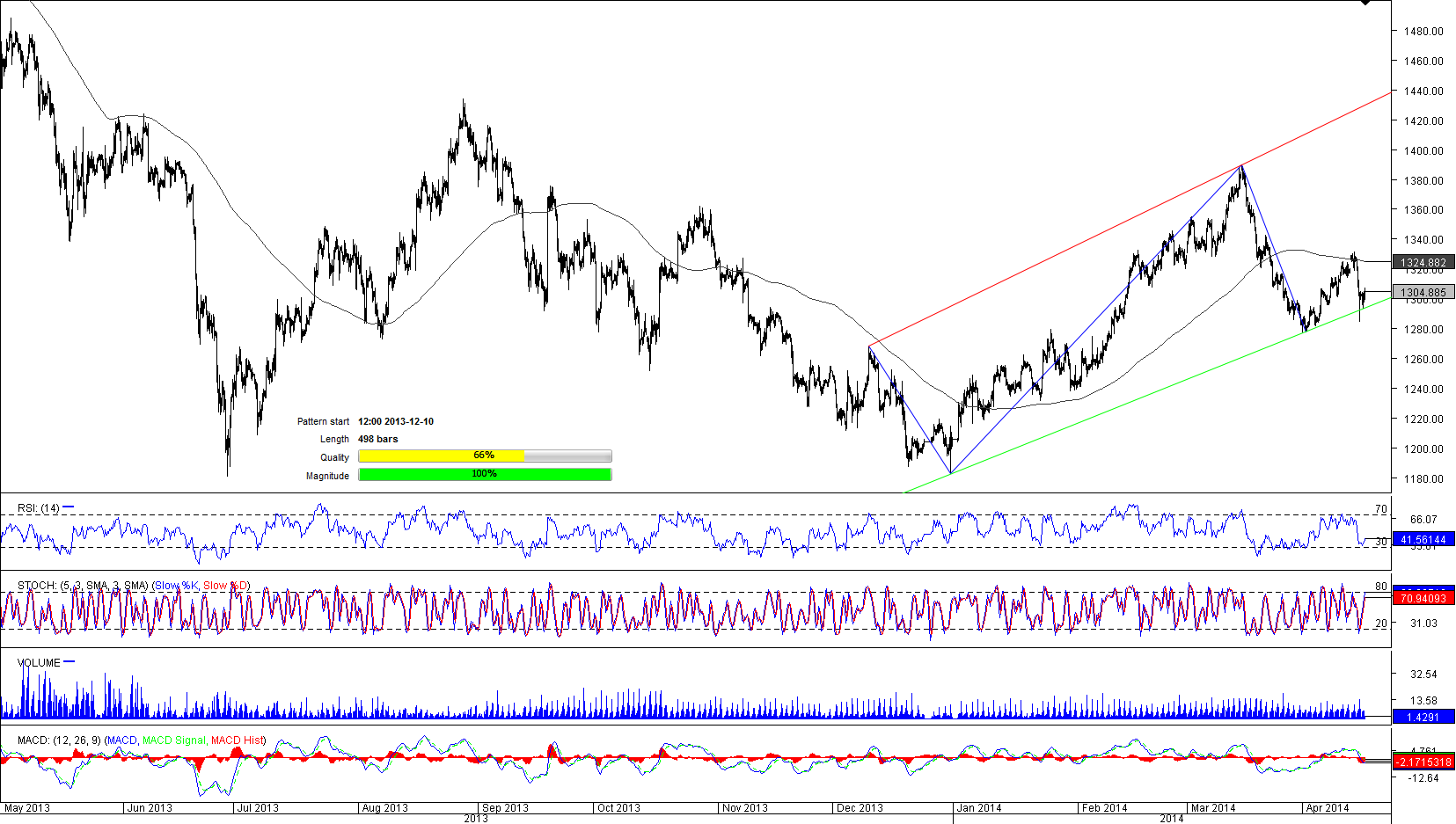Click the red Slow %D legend text
This screenshot has height=824, width=1456.
[225, 586]
